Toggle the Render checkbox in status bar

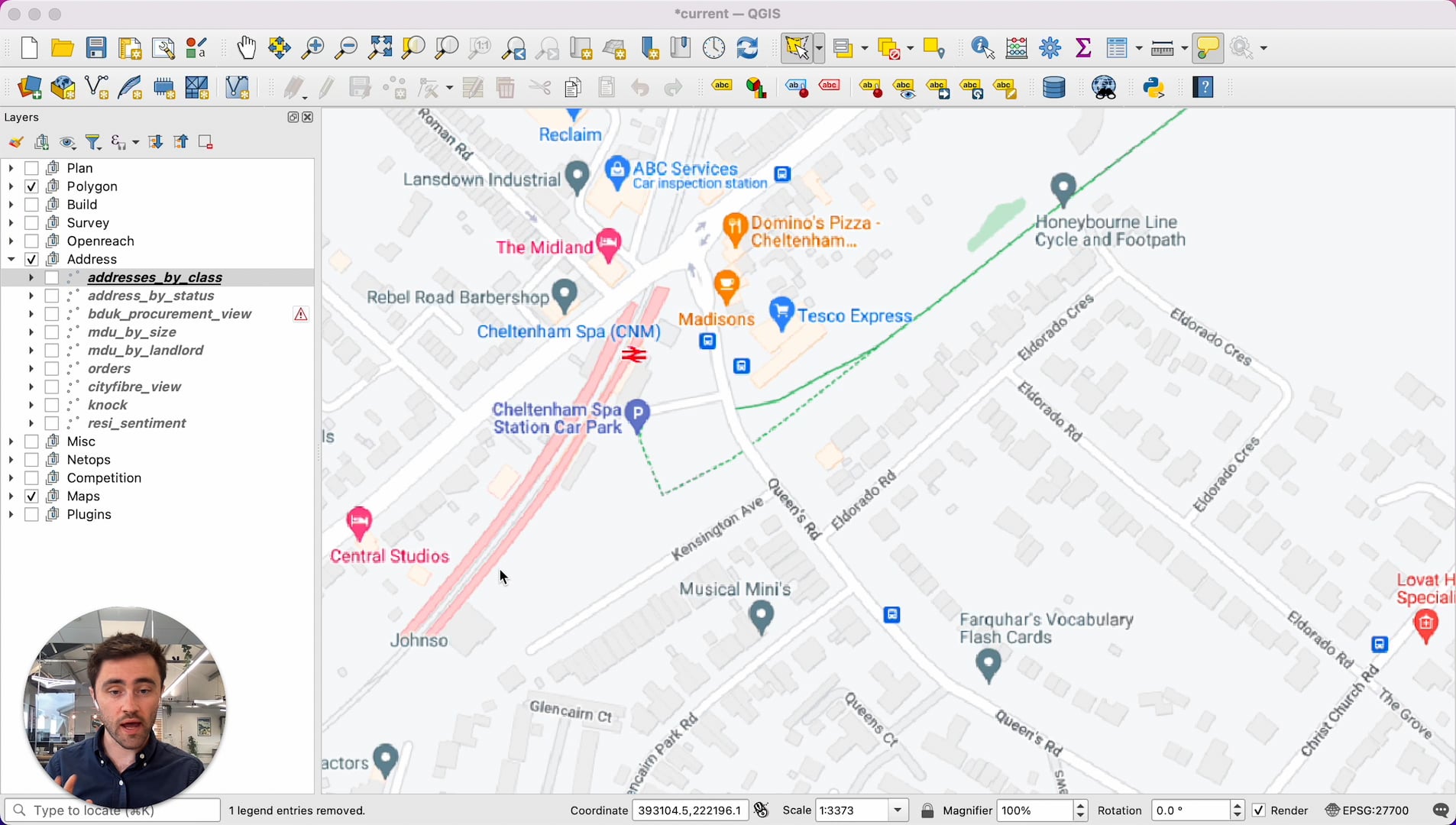pyautogui.click(x=1259, y=810)
